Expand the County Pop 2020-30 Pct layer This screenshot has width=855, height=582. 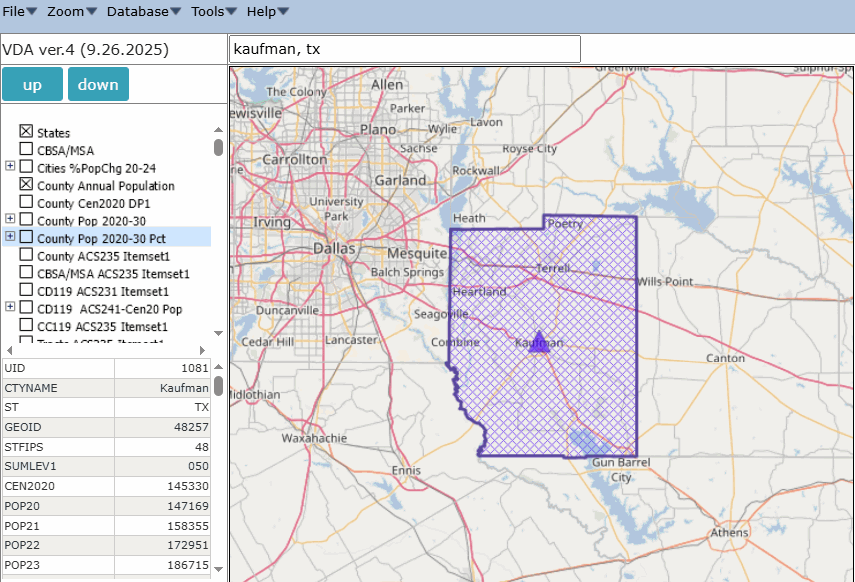tap(10, 237)
